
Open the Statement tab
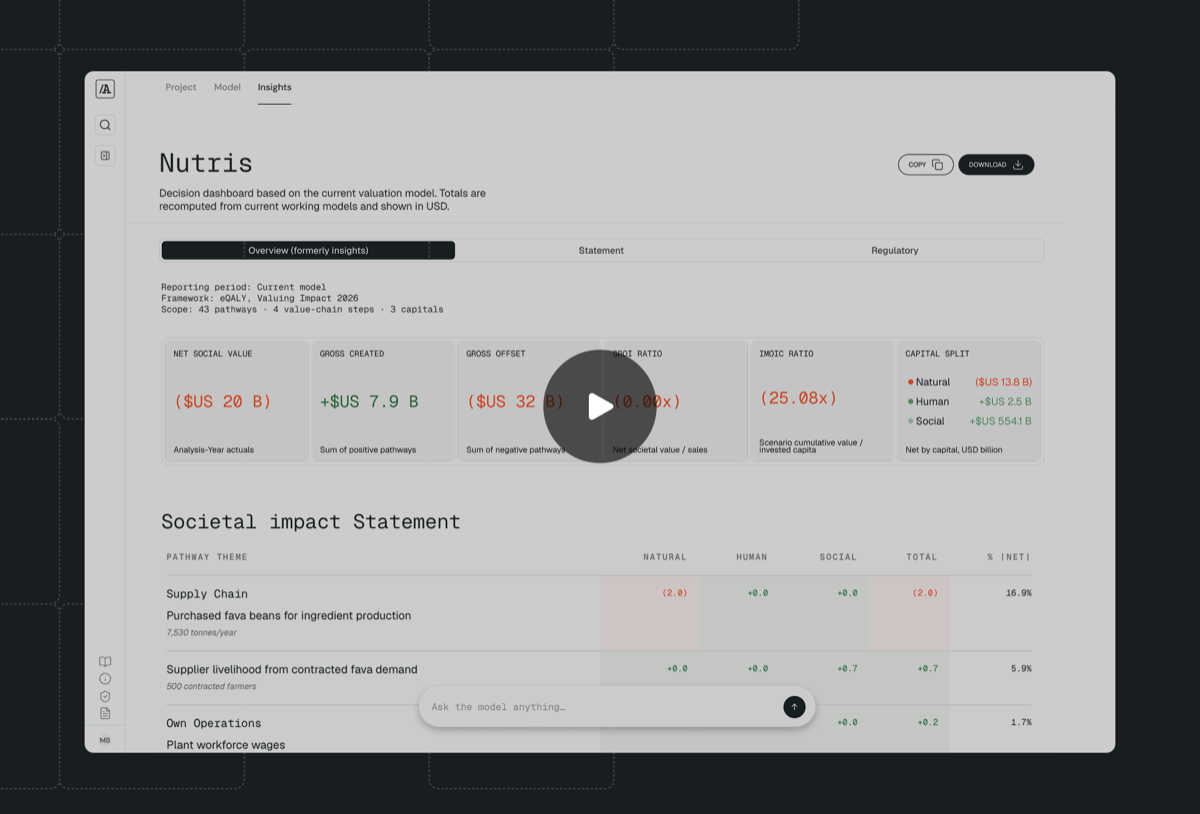[601, 250]
